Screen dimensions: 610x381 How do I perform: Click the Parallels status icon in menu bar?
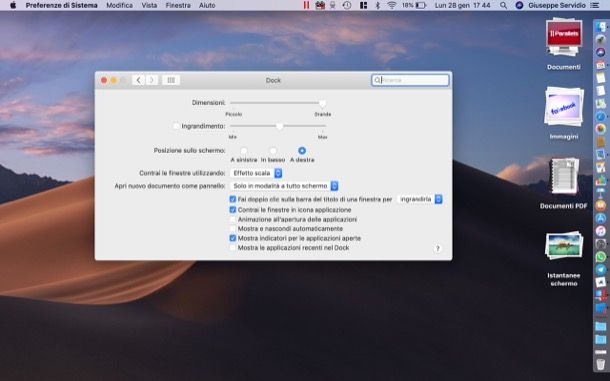click(x=307, y=5)
